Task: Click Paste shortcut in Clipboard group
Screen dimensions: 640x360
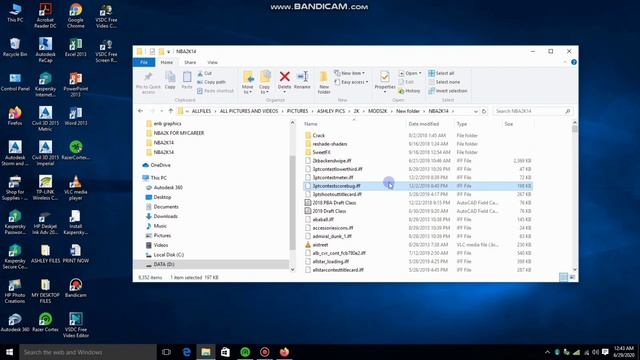Action: point(216,91)
